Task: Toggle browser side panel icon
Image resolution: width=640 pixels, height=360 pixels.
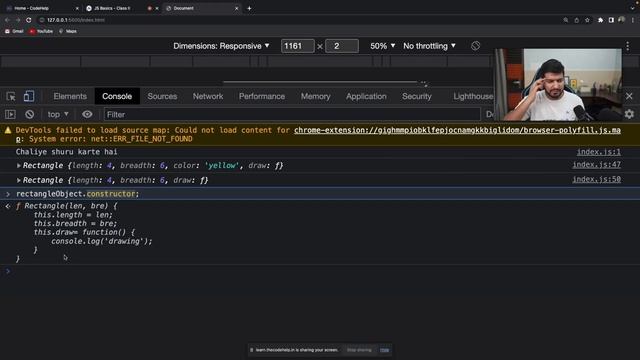Action: 611,20
